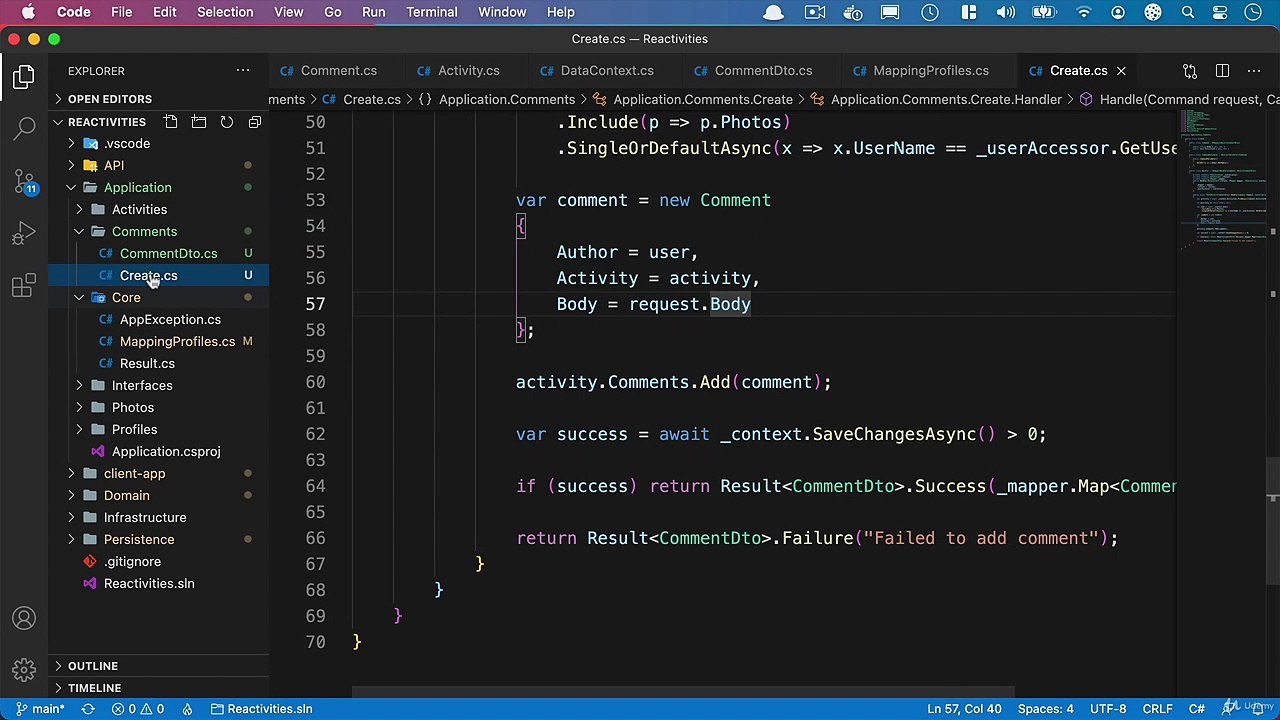1280x720 pixels.
Task: Click New File icon in Reactivities header
Action: (x=171, y=122)
